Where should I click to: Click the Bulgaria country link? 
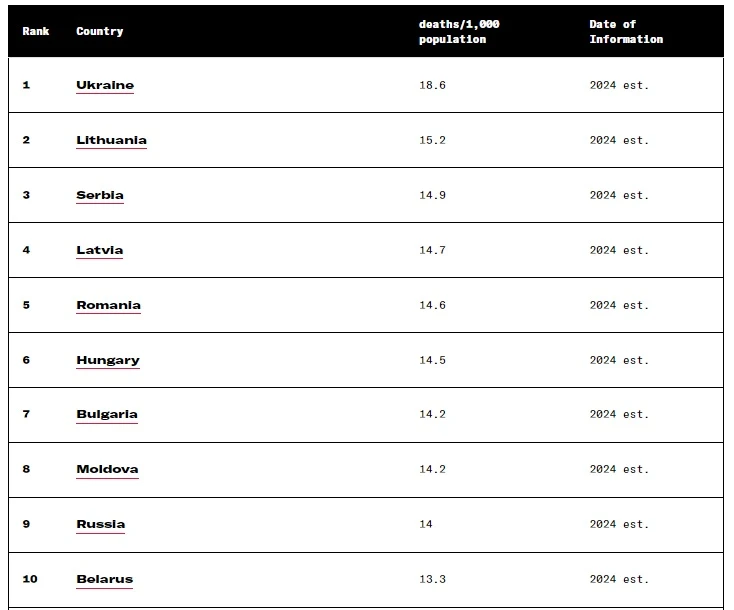[107, 414]
